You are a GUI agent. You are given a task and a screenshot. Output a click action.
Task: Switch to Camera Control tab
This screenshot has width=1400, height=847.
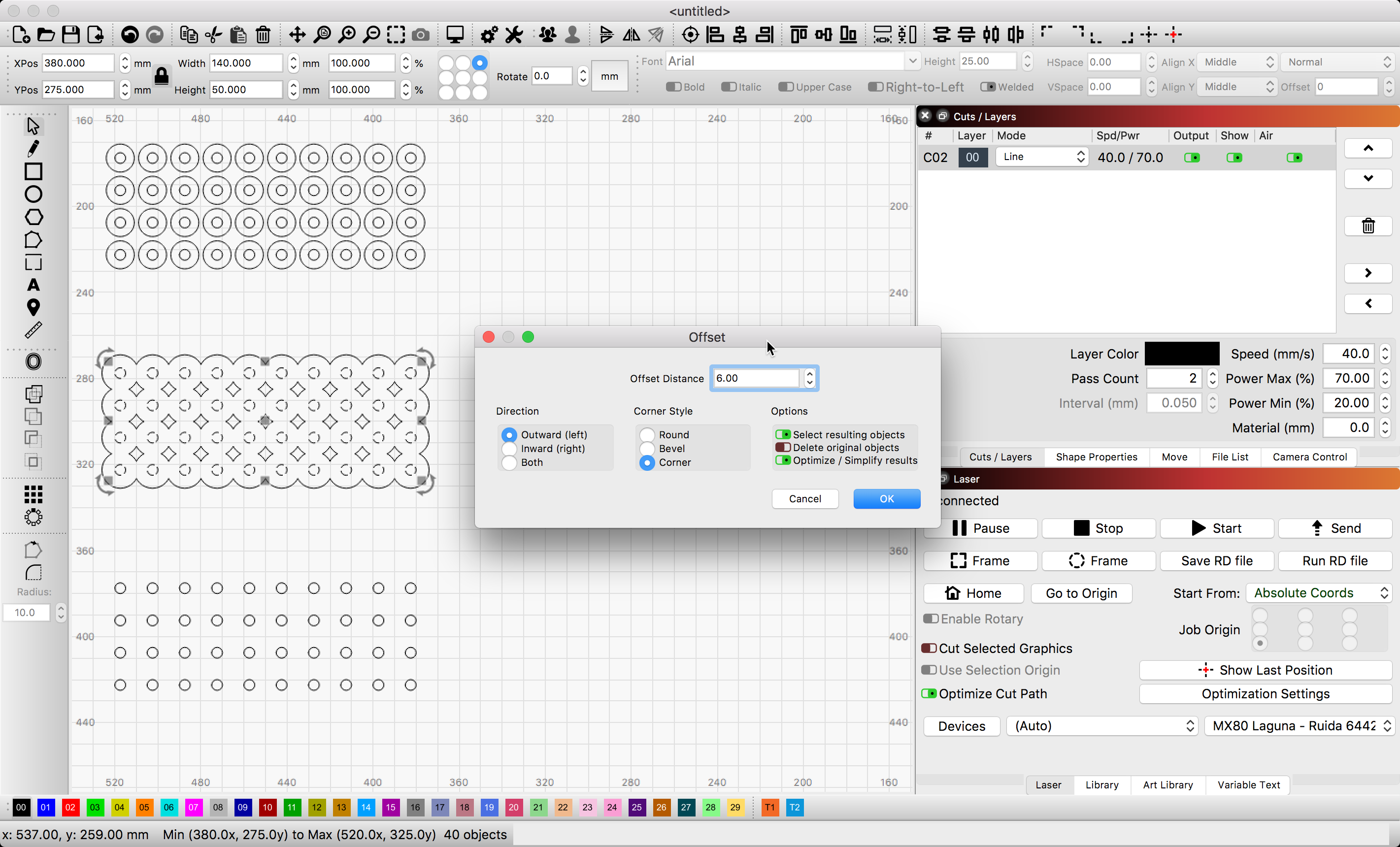pyautogui.click(x=1309, y=456)
